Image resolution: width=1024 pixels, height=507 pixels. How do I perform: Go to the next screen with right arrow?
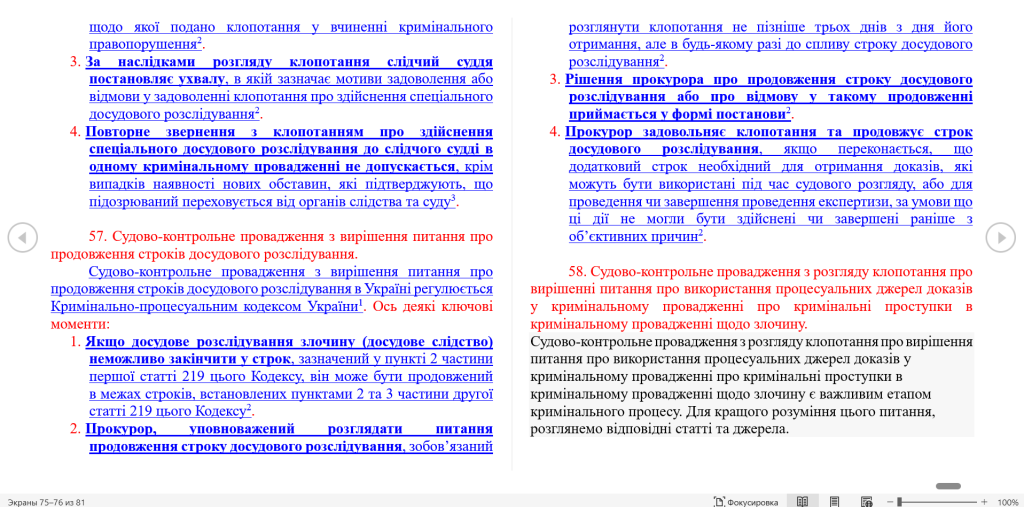click(x=1000, y=237)
